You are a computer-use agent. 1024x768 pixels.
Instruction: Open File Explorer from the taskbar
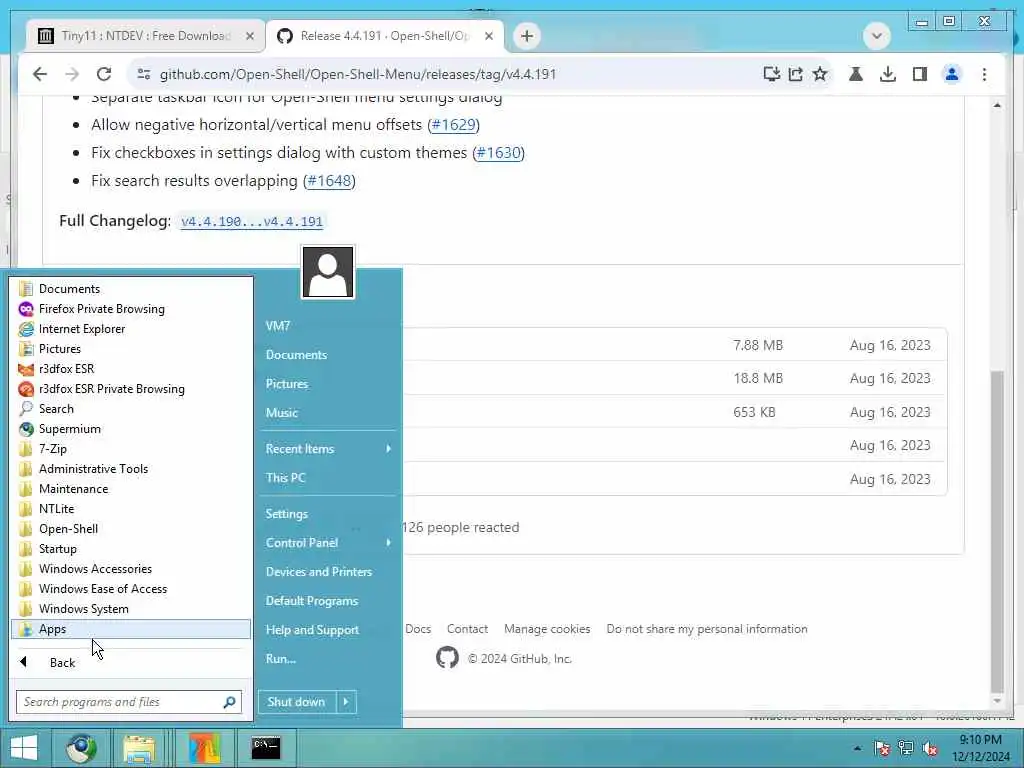[x=139, y=748]
